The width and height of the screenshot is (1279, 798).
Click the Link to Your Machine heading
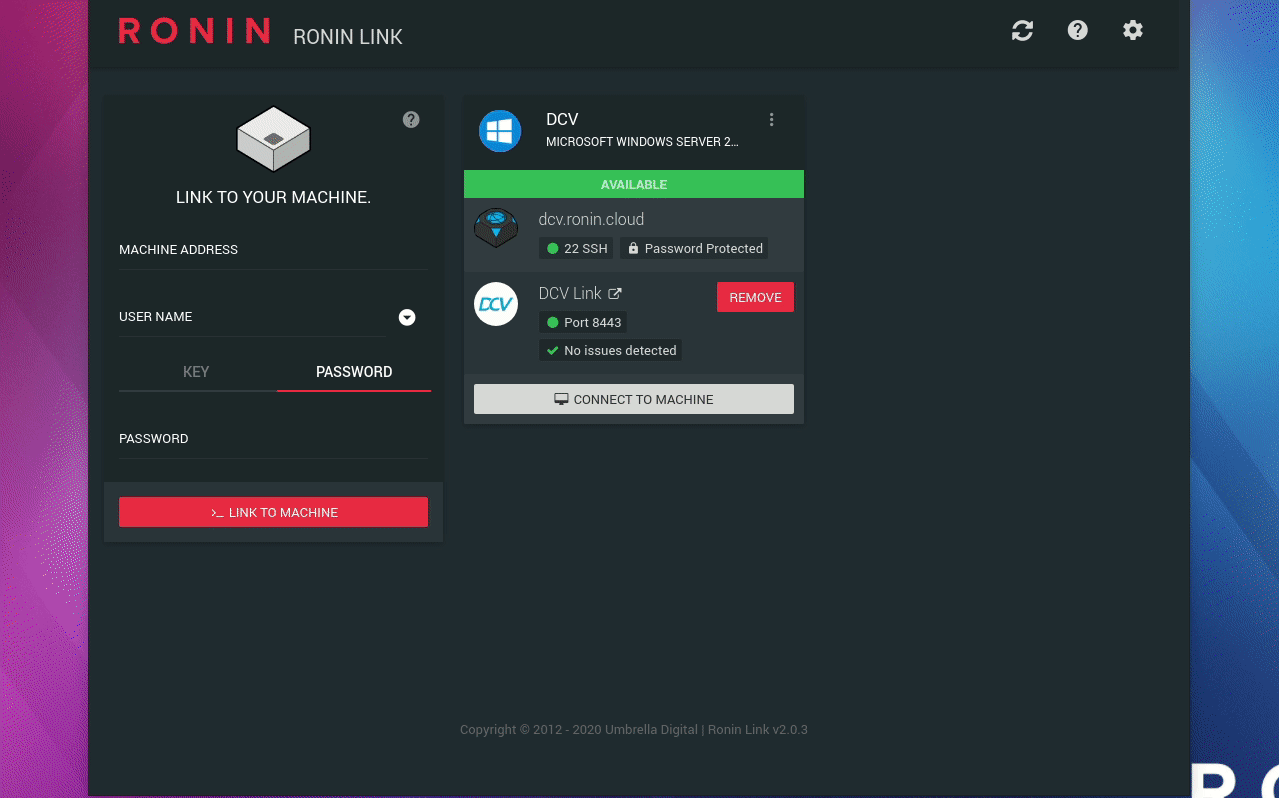click(273, 198)
